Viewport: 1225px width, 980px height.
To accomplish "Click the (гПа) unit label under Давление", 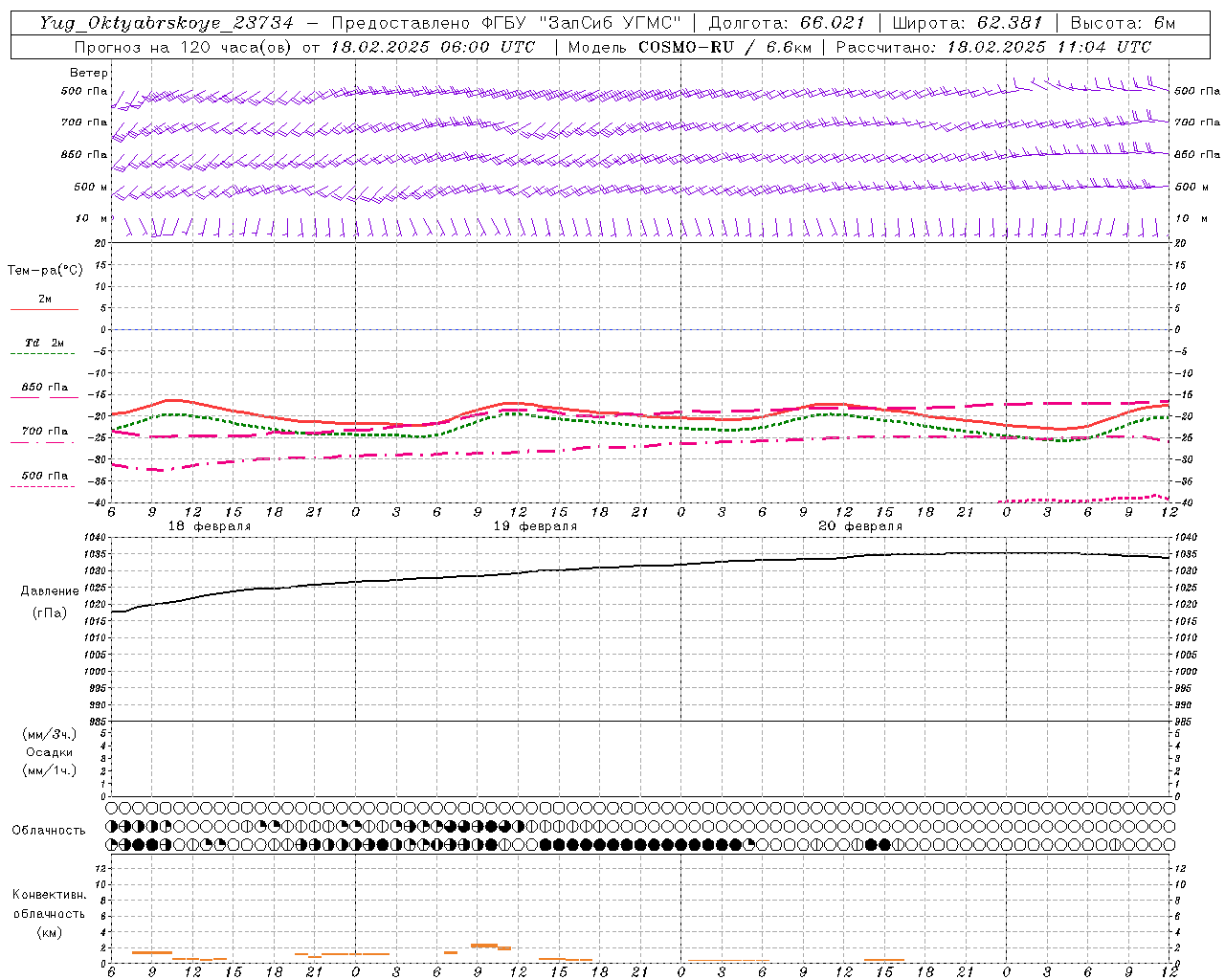I will (50, 613).
